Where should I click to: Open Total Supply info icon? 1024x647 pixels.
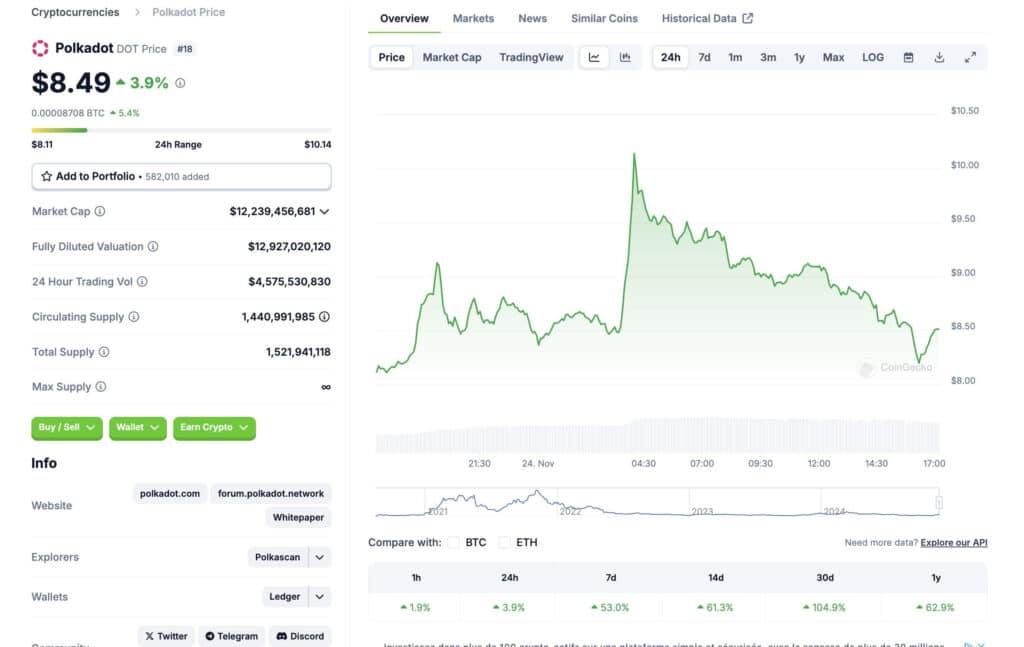[104, 352]
